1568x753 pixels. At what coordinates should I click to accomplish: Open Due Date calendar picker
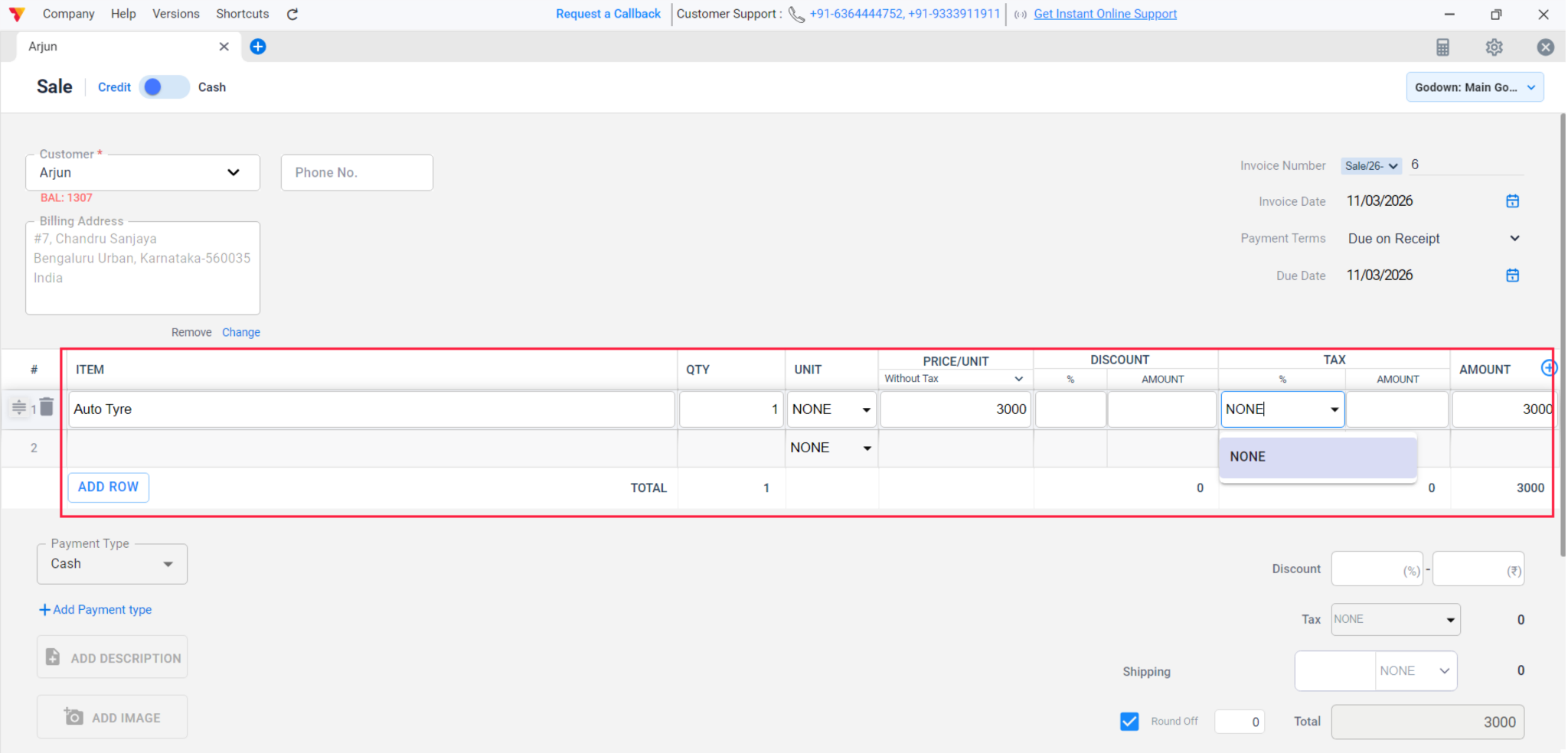click(x=1512, y=275)
